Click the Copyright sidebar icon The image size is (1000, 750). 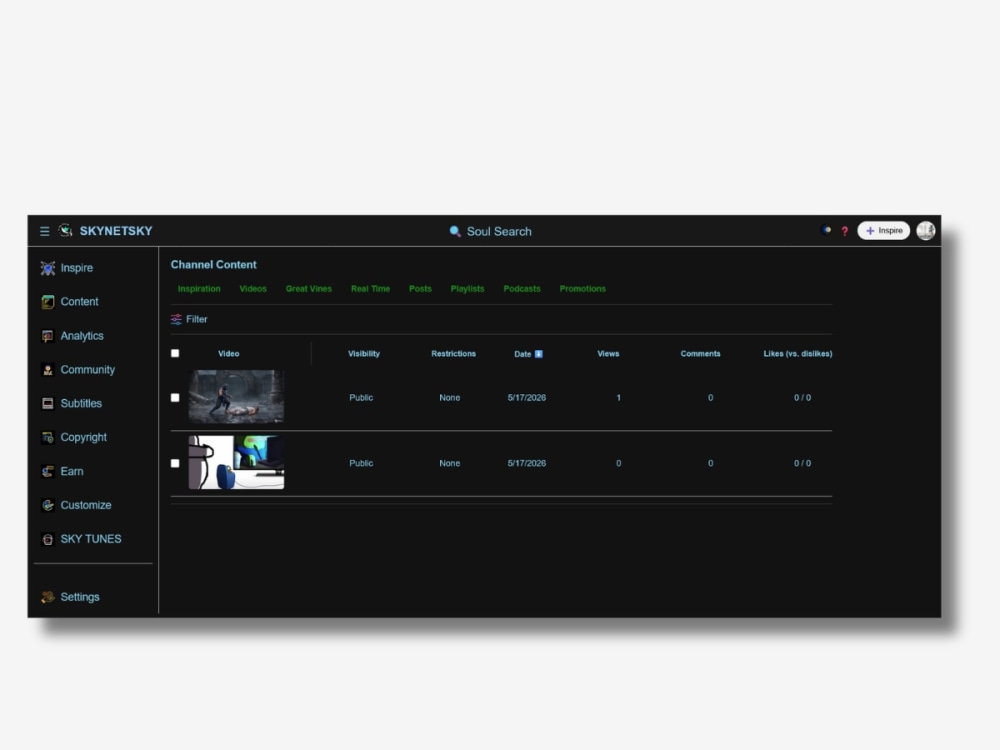click(x=48, y=438)
